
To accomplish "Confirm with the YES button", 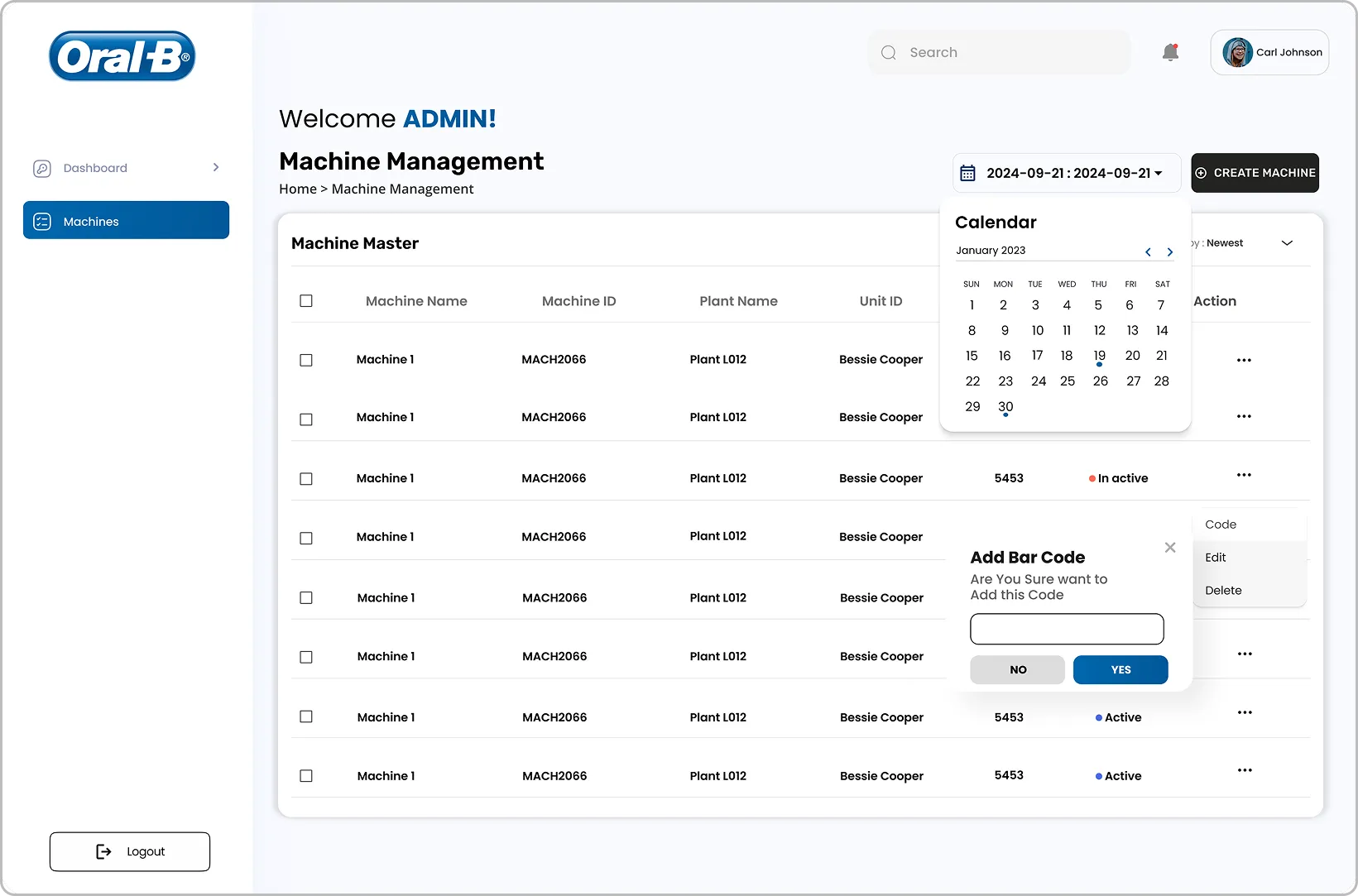I will pyautogui.click(x=1120, y=670).
